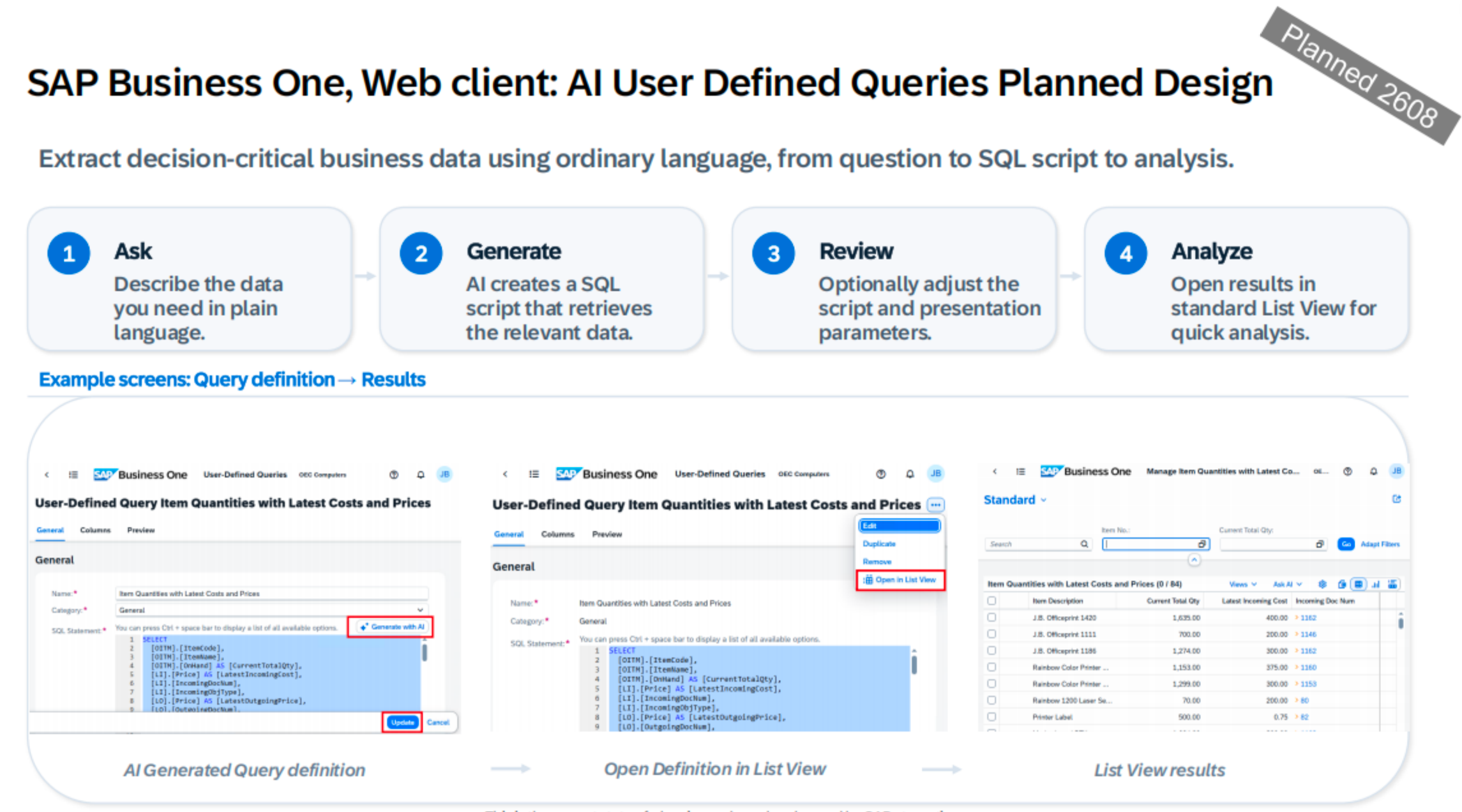Choose Duplicate from the actions menu
The height and width of the screenshot is (812, 1462).
click(x=879, y=544)
